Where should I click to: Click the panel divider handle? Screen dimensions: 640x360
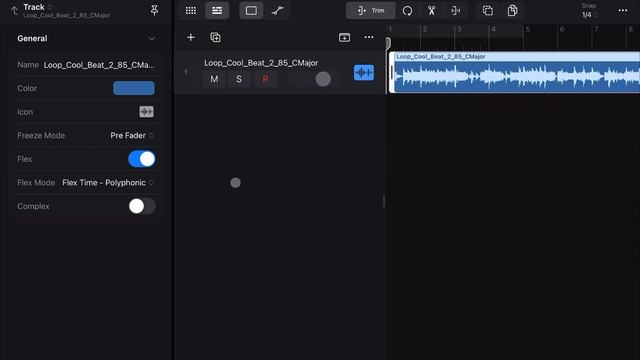[384, 201]
